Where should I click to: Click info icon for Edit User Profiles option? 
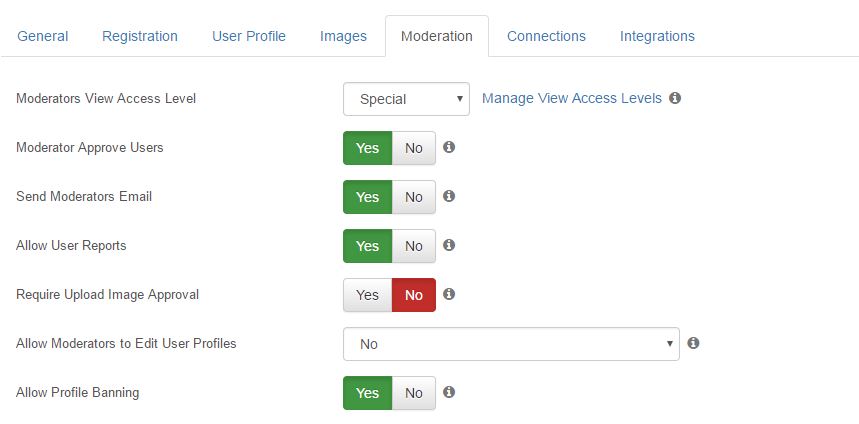[693, 343]
